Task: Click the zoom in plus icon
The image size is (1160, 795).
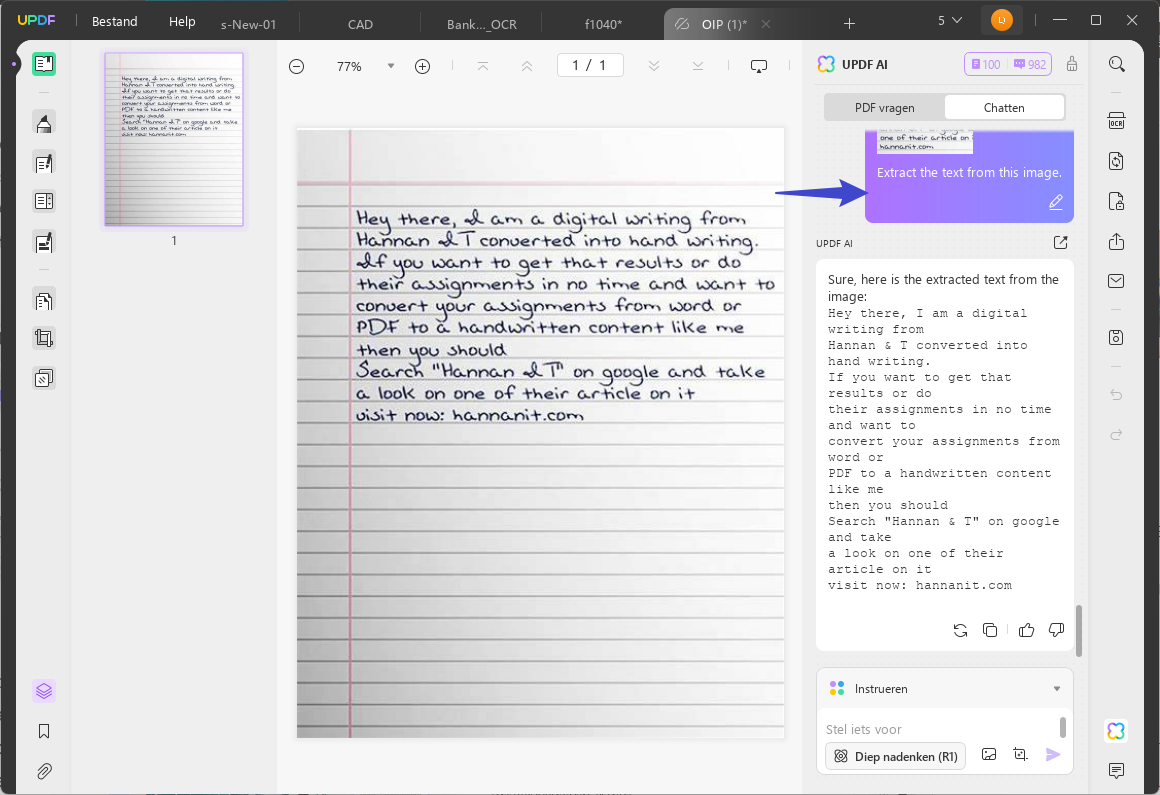Action: click(x=422, y=67)
